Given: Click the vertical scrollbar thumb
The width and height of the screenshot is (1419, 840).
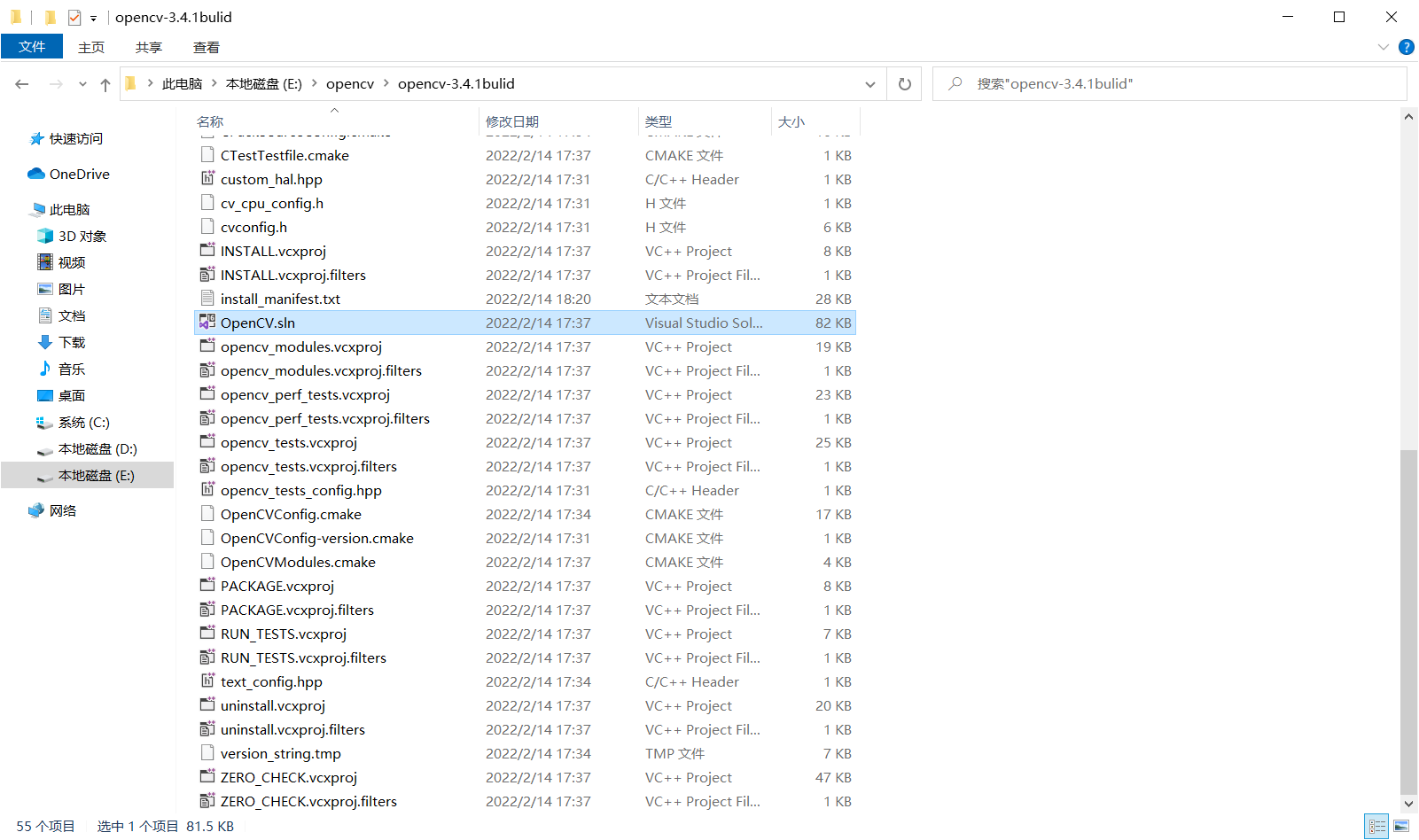Looking at the screenshot, I should pyautogui.click(x=1408, y=622).
